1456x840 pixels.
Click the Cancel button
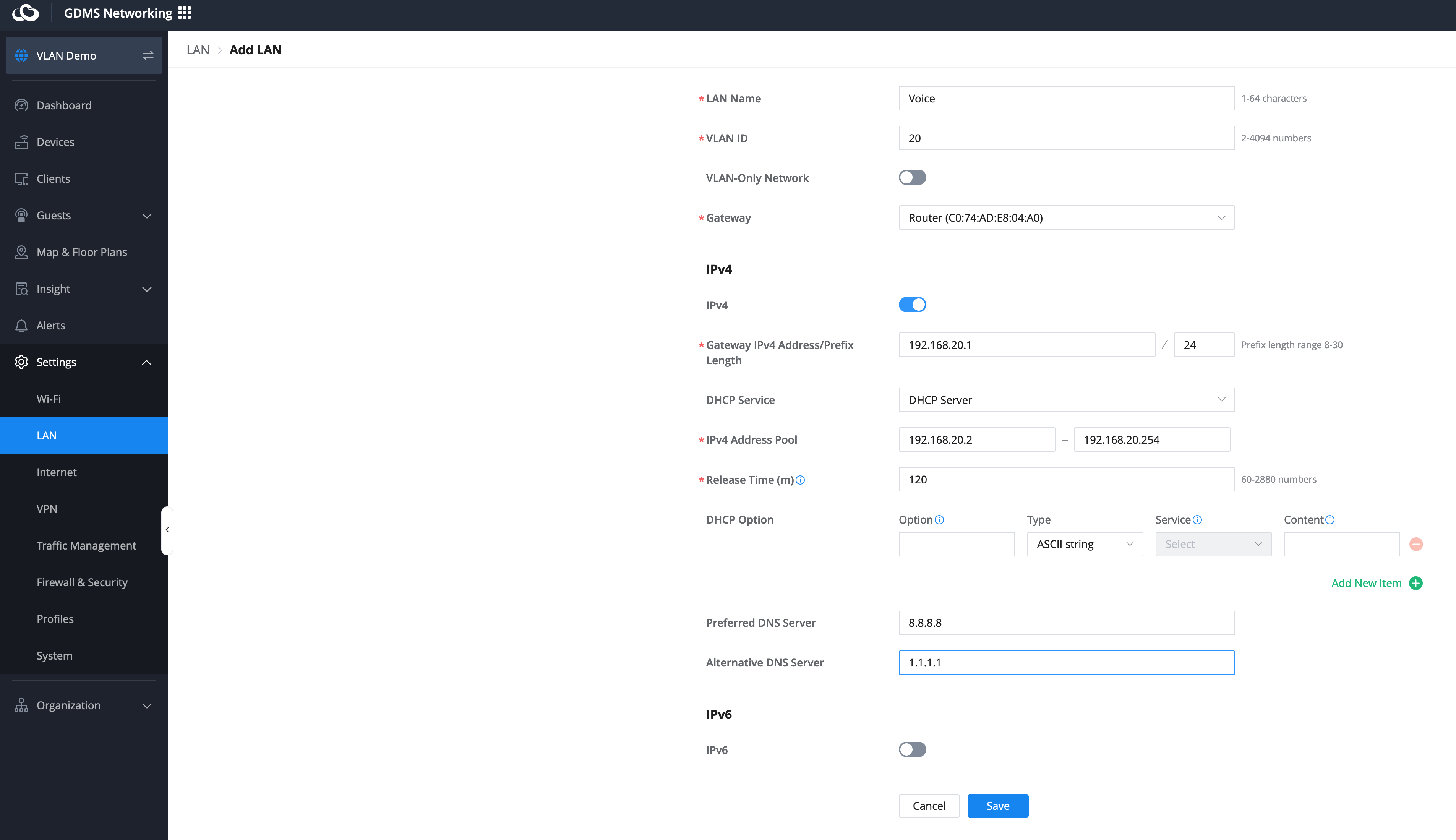[x=929, y=806]
